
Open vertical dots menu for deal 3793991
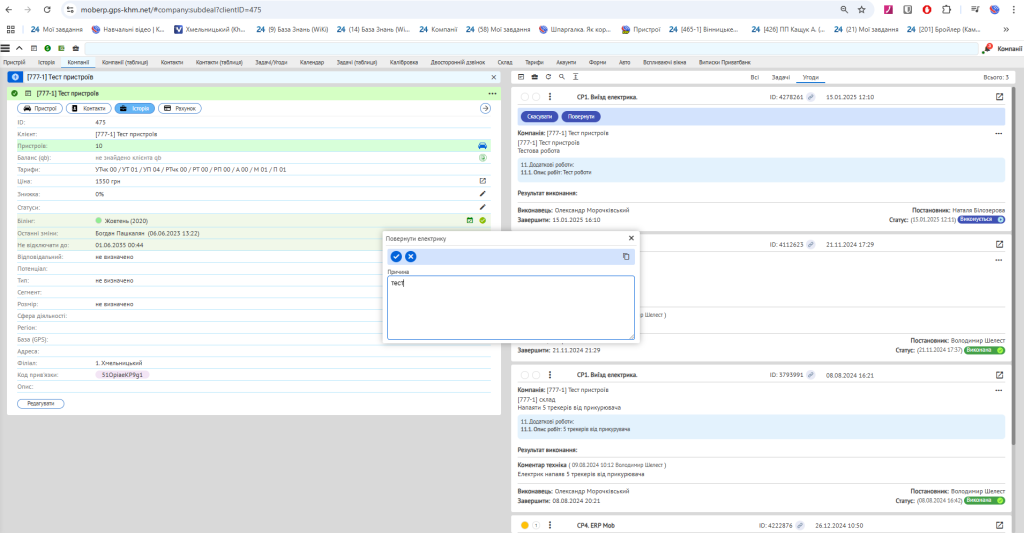550,375
